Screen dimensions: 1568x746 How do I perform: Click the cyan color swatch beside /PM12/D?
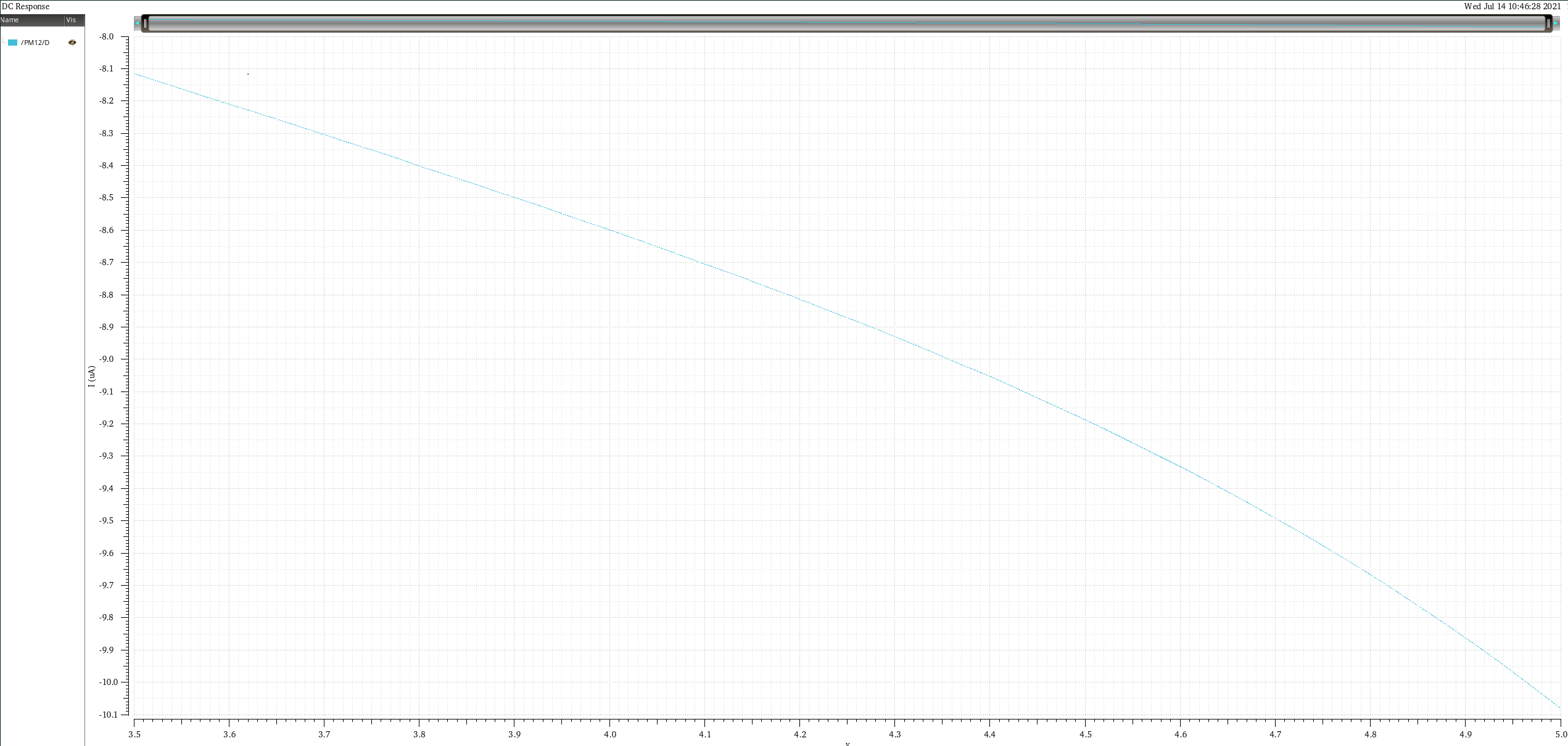coord(12,43)
